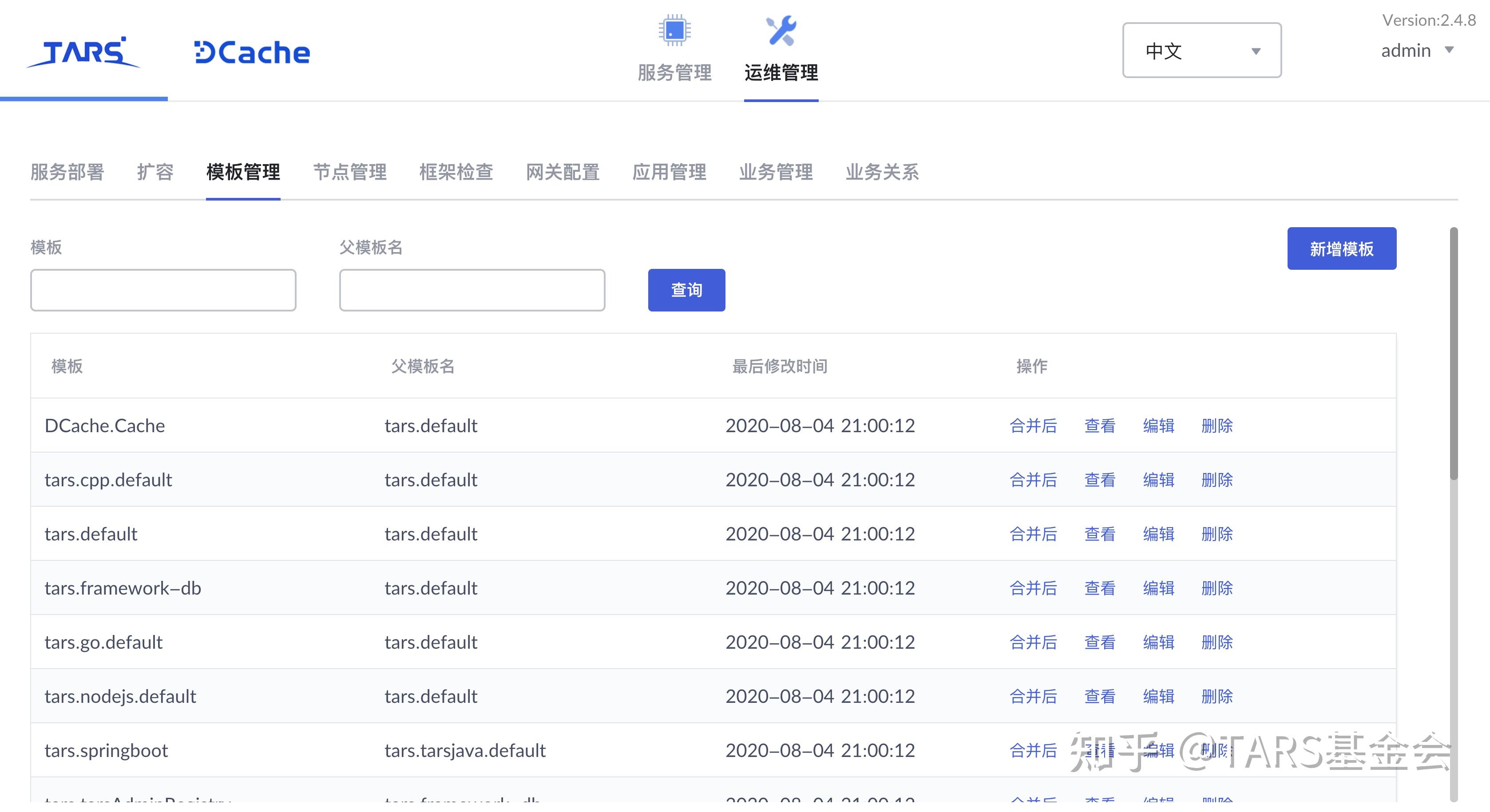Click 删除 for tars.framework-db template

coord(1217,588)
